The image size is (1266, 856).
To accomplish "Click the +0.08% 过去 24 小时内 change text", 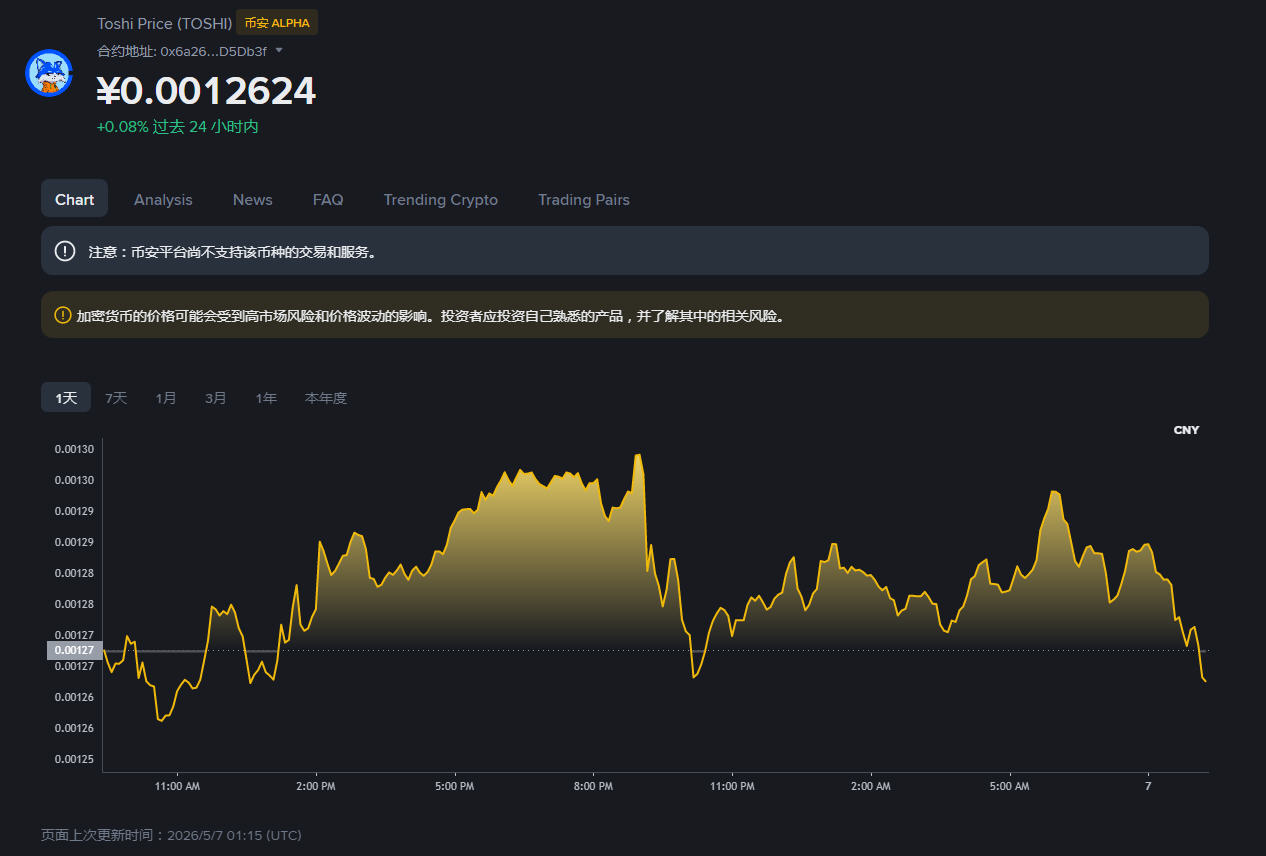I will (177, 127).
